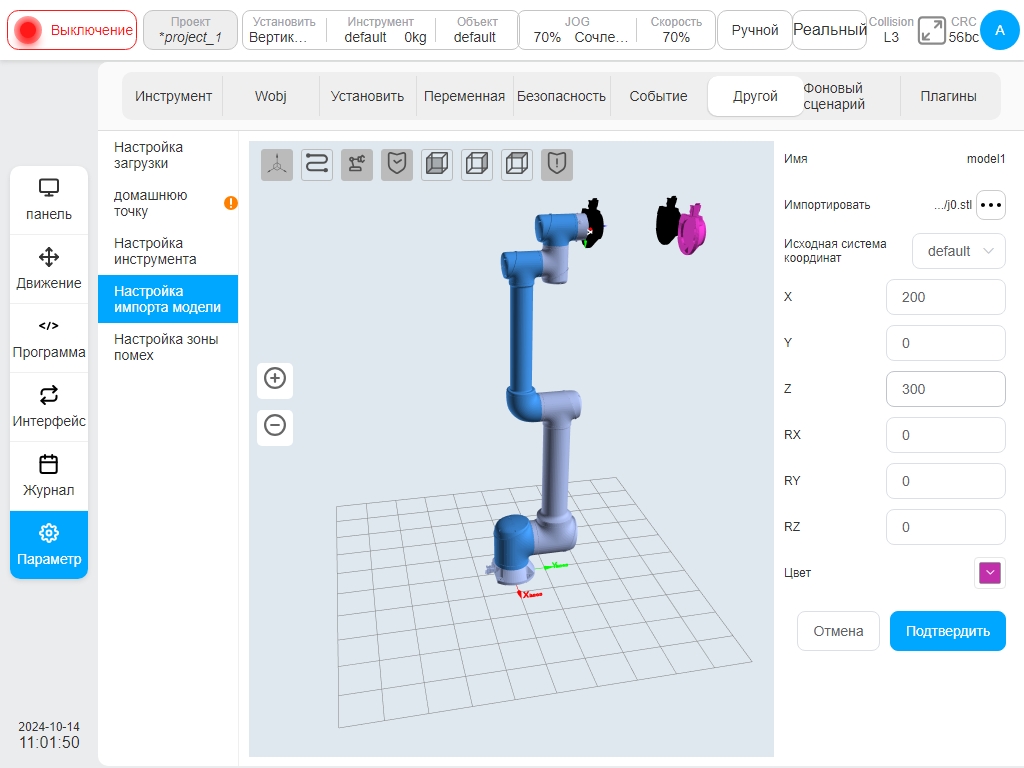Screen dimensions: 1024x768
Task: Toggle shield exclamation warning zone icon
Action: (557, 164)
